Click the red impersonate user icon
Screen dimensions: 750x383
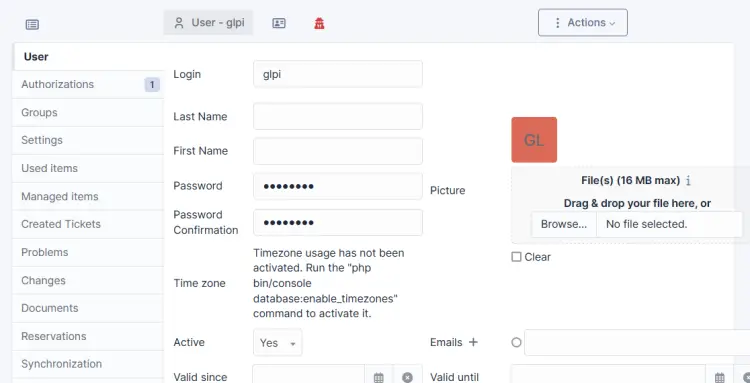coord(320,23)
